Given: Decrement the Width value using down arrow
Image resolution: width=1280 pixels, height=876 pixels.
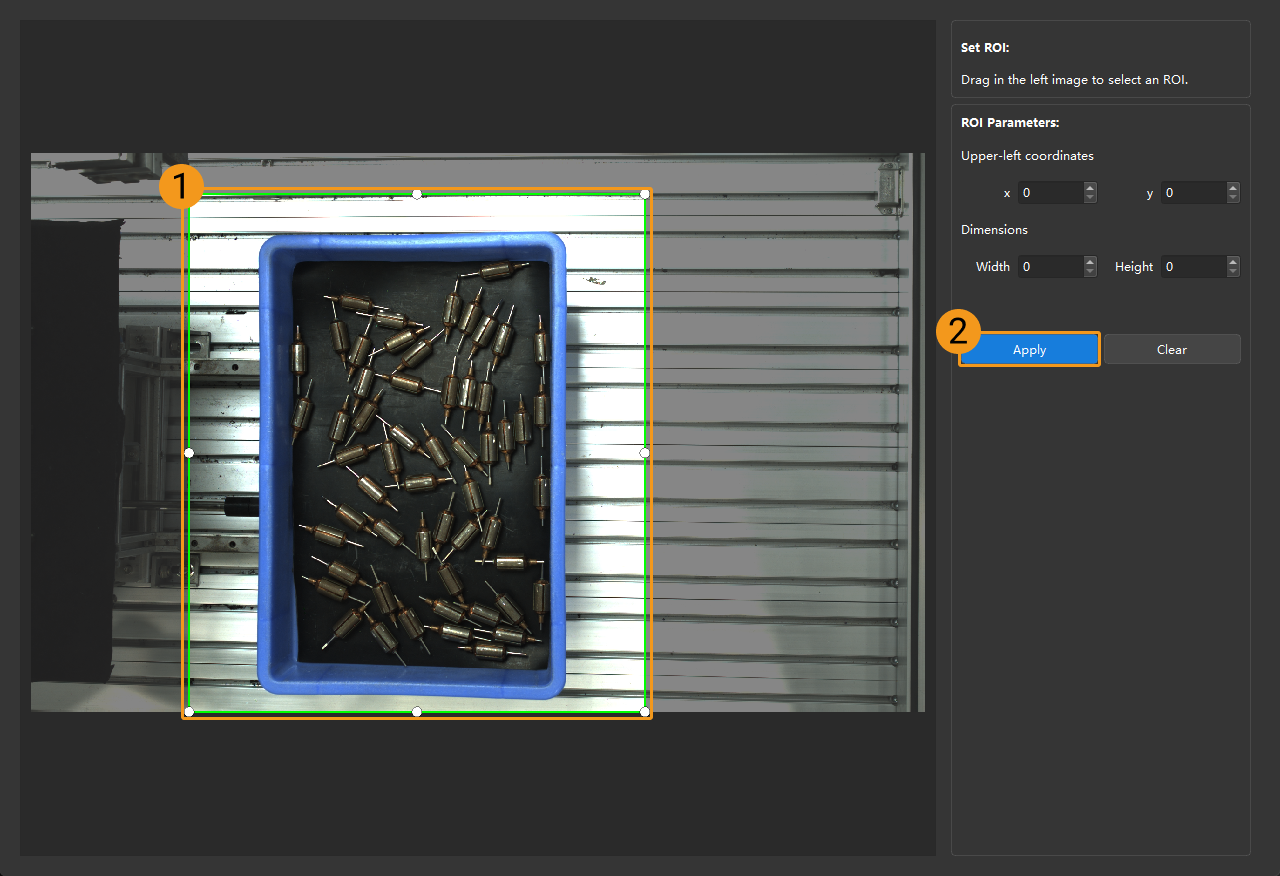Looking at the screenshot, I should (1090, 272).
